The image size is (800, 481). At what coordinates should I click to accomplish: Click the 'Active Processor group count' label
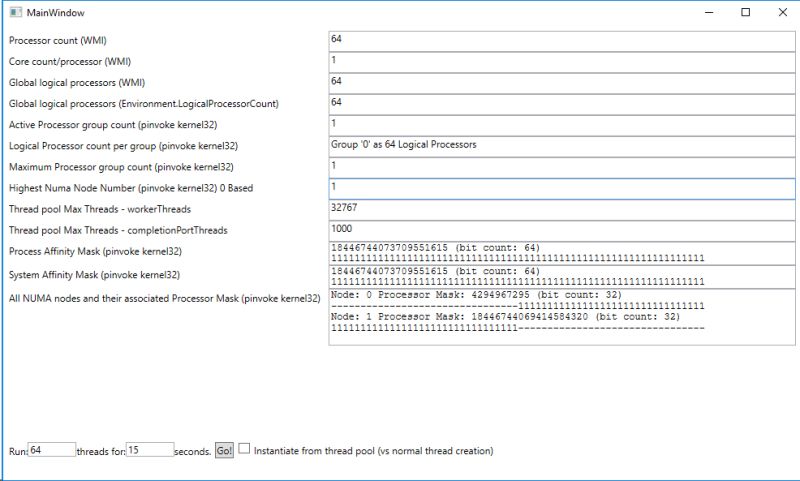coord(113,125)
